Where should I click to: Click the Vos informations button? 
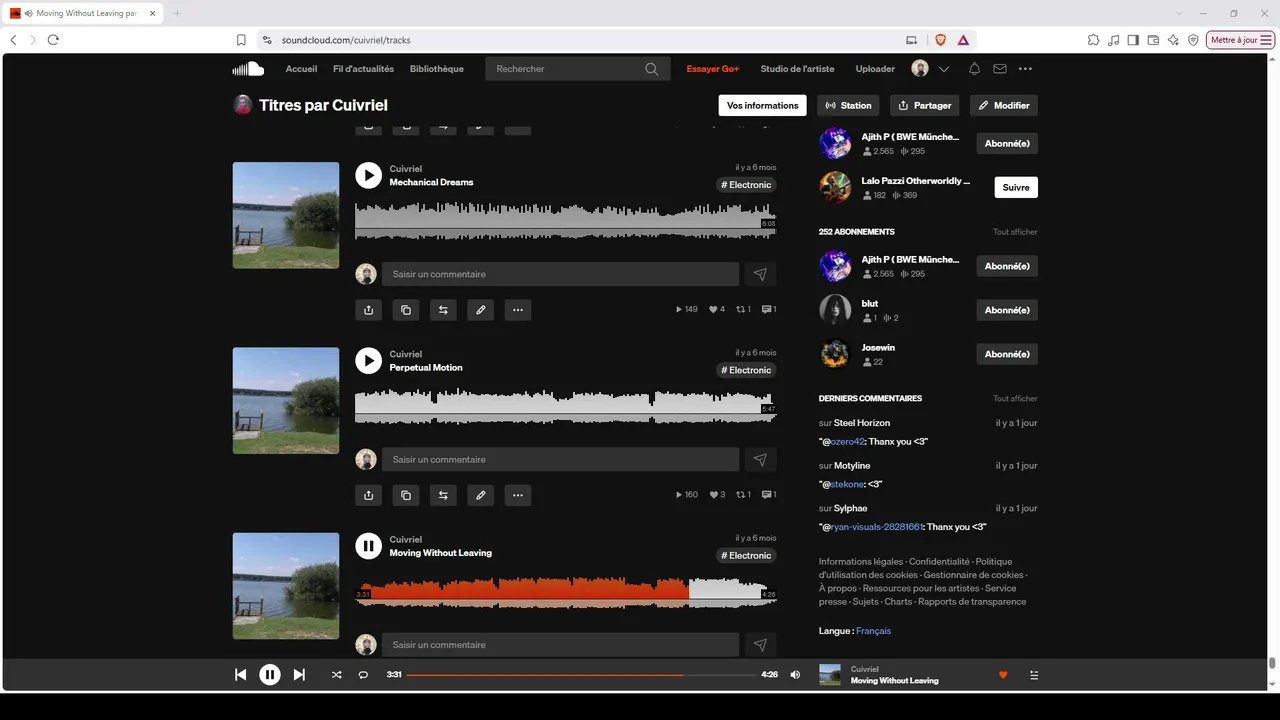click(763, 105)
